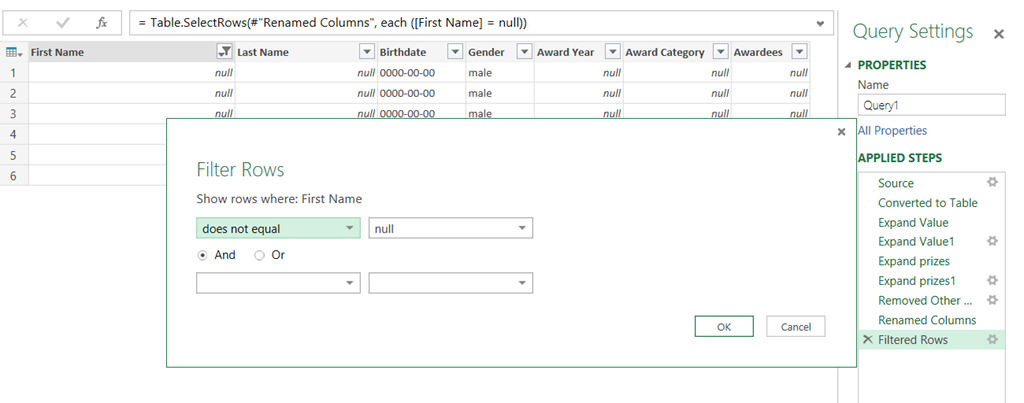The width and height of the screenshot is (1024, 403).
Task: Open gear settings for Source step
Action: click(x=992, y=182)
